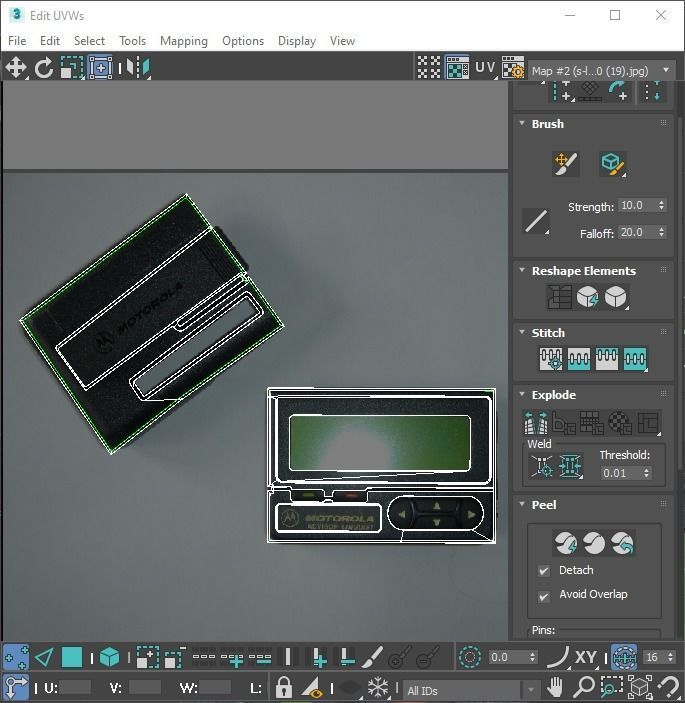685x703 pixels.
Task: Collapse the Peel rollout
Action: click(x=522, y=504)
